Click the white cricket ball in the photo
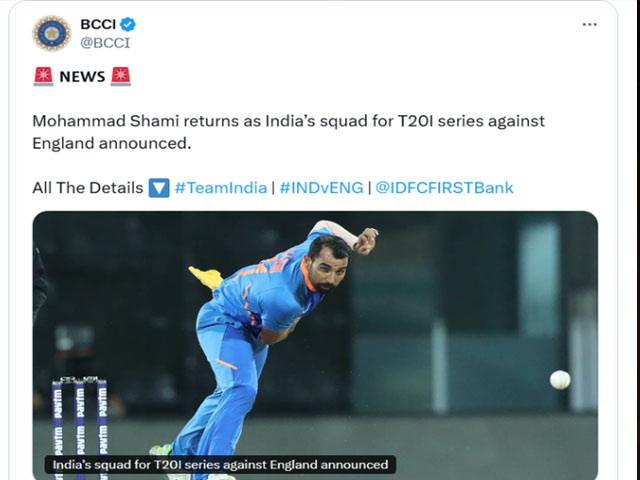 [x=560, y=380]
